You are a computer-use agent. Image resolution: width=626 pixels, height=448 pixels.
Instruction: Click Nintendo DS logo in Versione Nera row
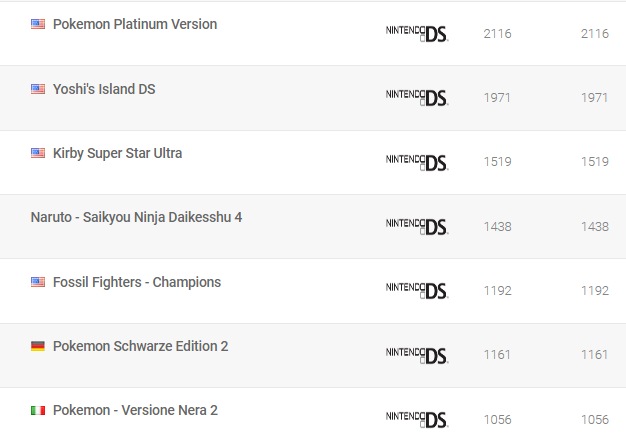pos(416,418)
